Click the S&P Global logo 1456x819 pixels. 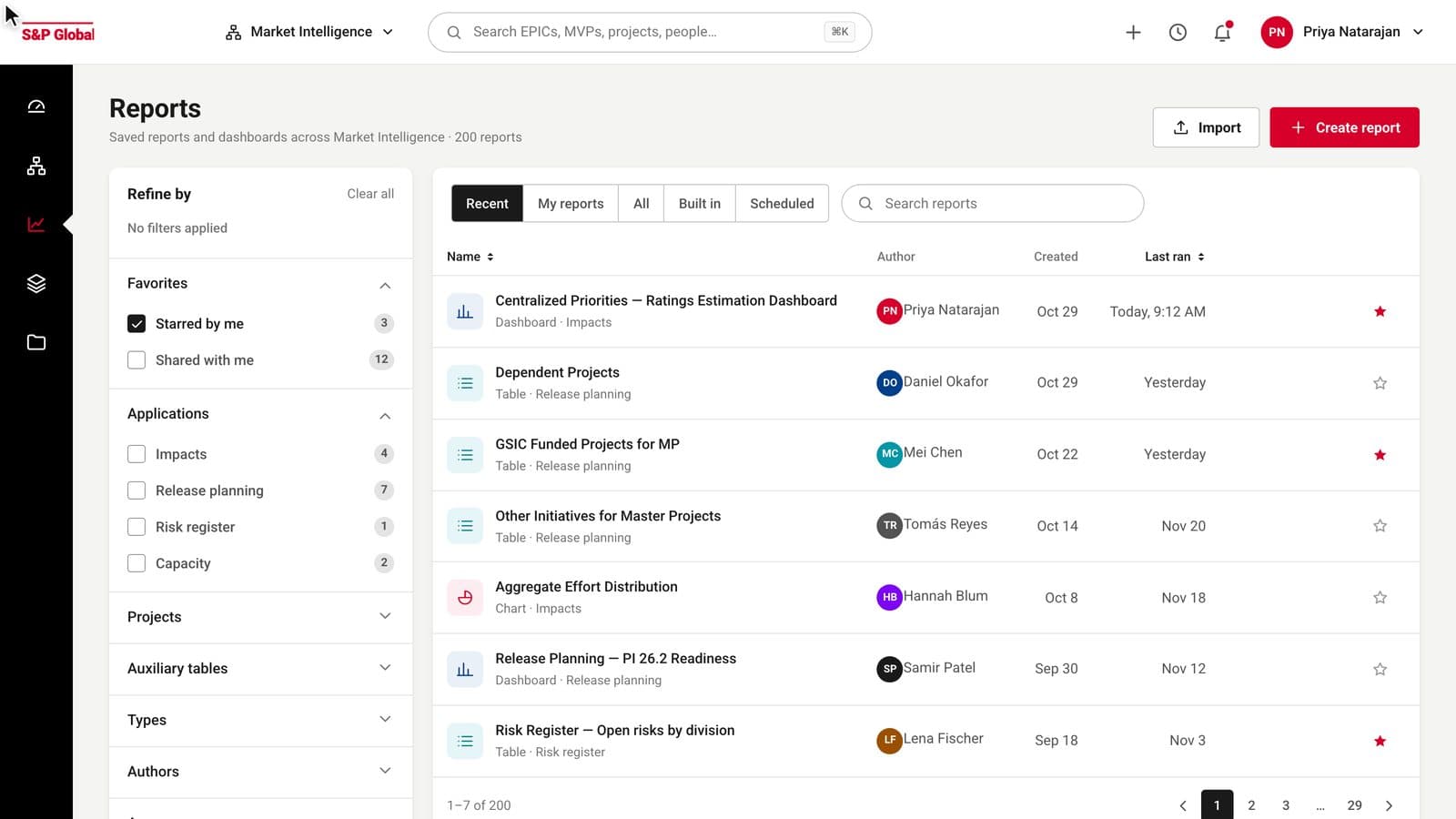(58, 34)
